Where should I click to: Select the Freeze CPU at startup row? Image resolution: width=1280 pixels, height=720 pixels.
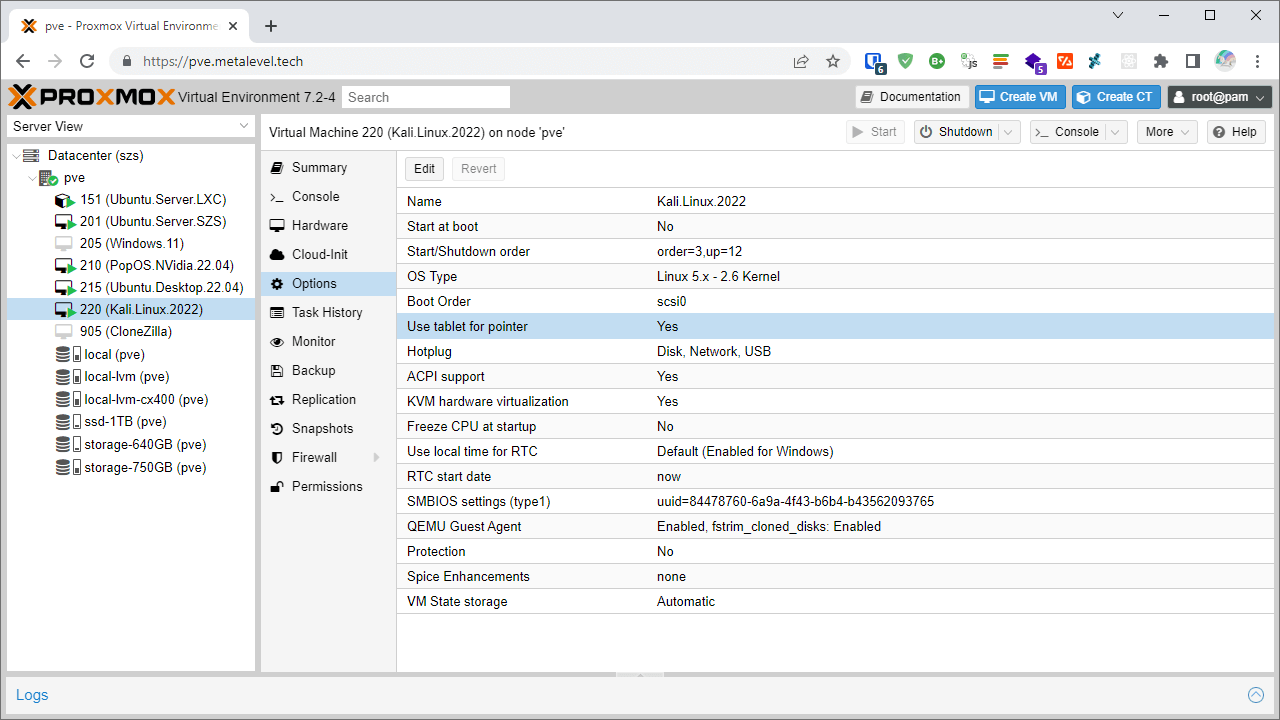pyautogui.click(x=835, y=426)
